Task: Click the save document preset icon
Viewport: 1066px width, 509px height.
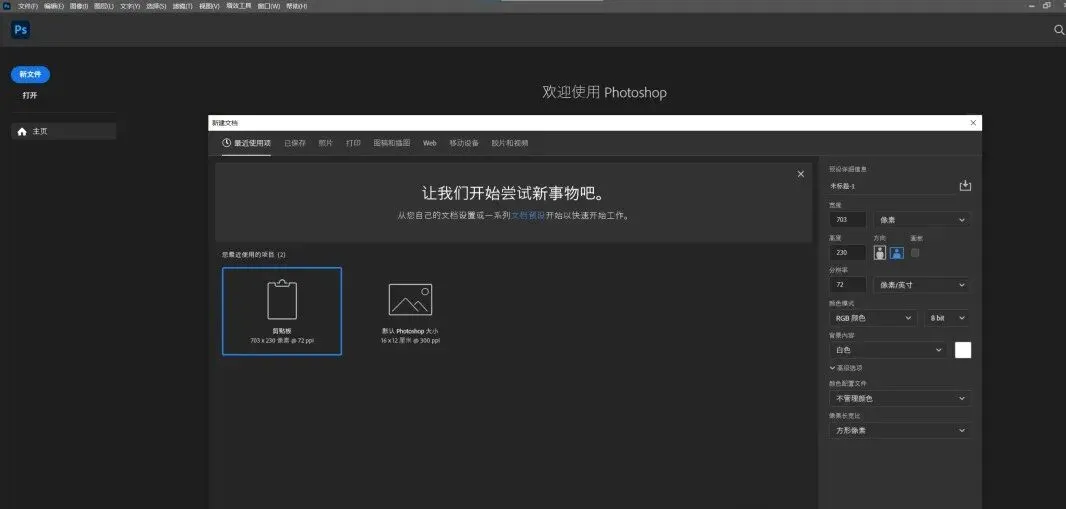Action: point(965,186)
